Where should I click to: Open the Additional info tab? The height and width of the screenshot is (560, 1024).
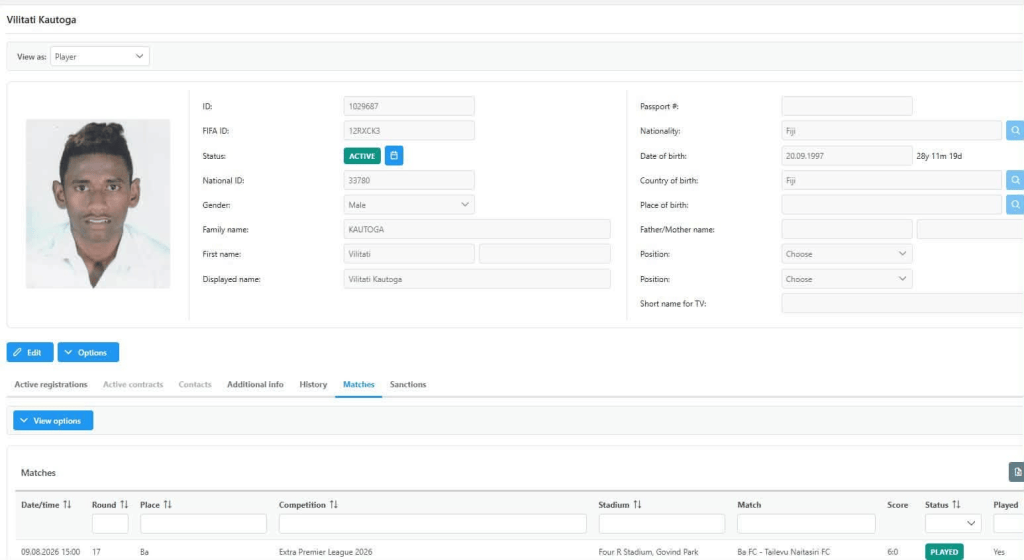tap(255, 384)
